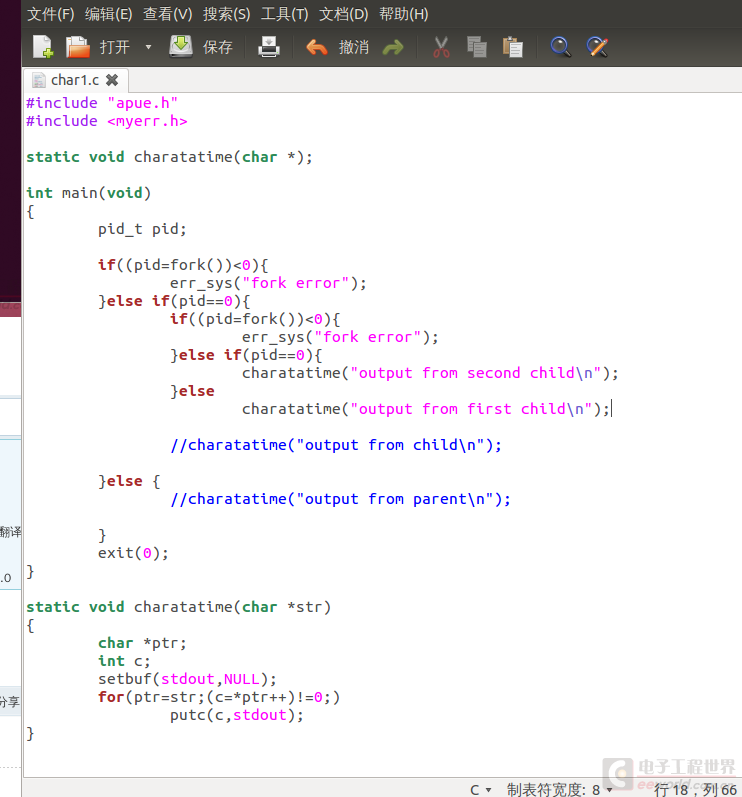The height and width of the screenshot is (797, 742).
Task: Close the char1.c tab
Action: (112, 80)
